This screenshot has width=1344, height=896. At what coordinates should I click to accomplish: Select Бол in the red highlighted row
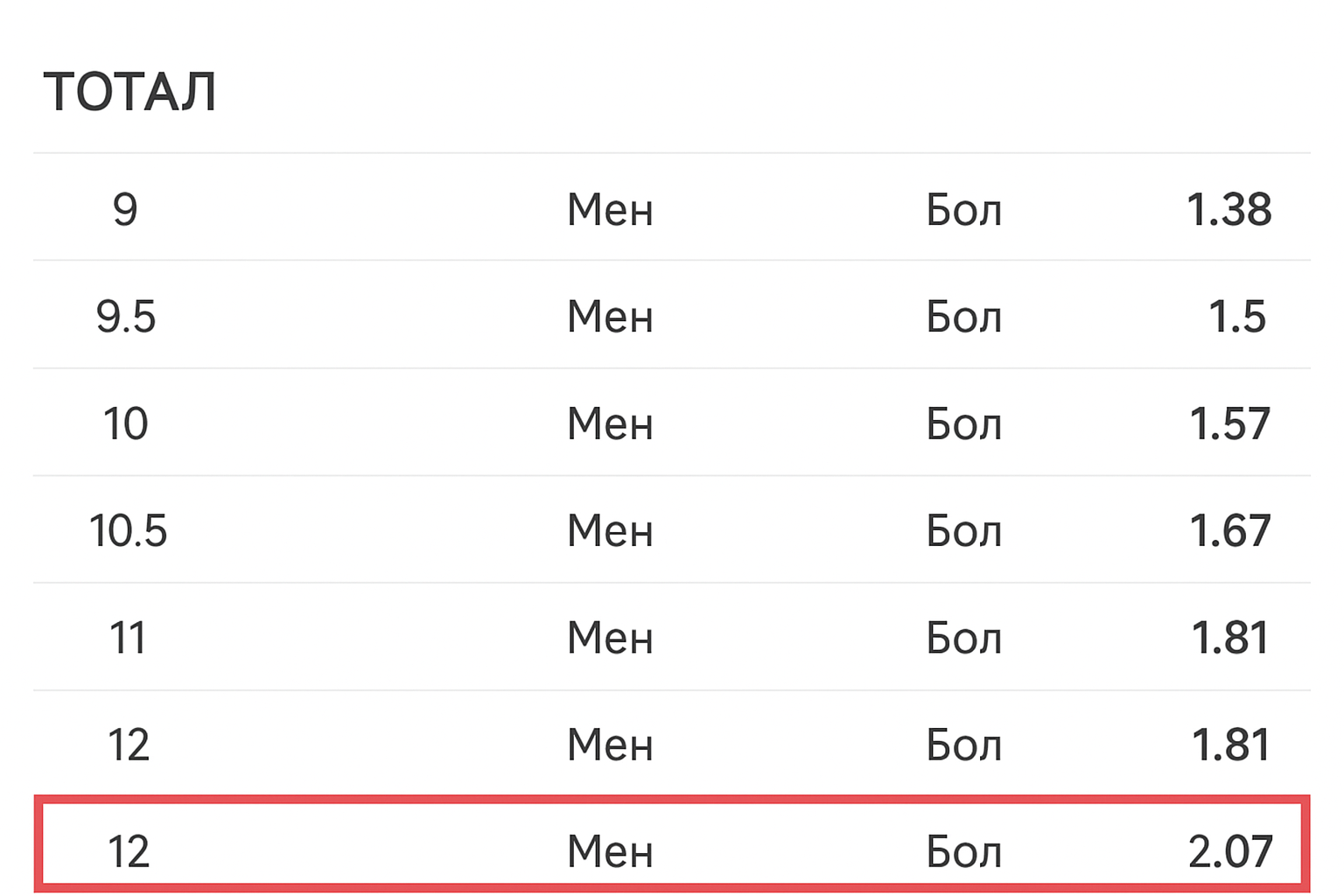(963, 851)
